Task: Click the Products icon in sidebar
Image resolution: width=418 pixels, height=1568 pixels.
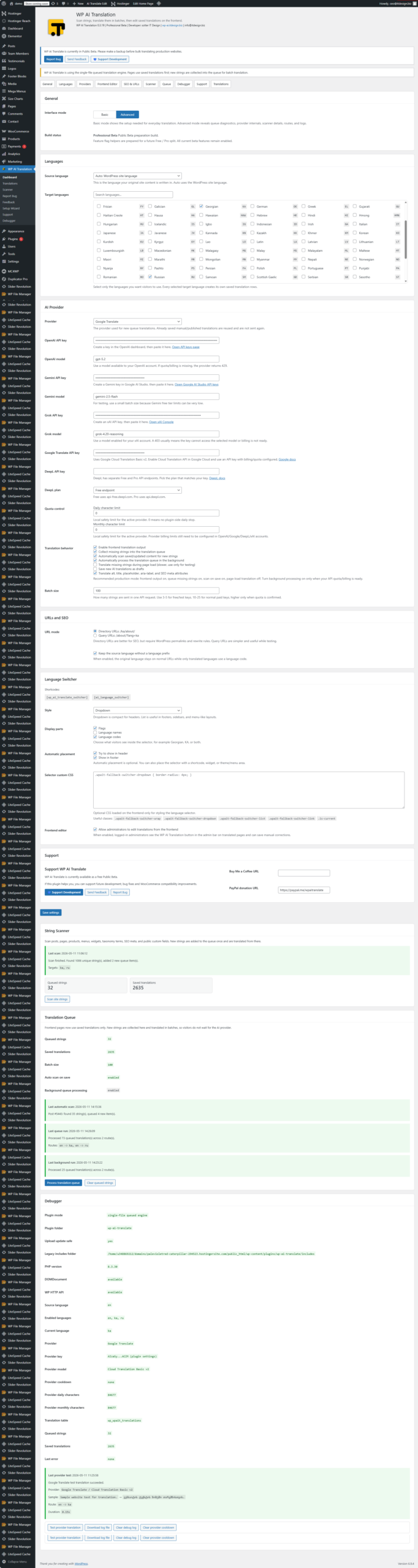Action: tap(4, 139)
